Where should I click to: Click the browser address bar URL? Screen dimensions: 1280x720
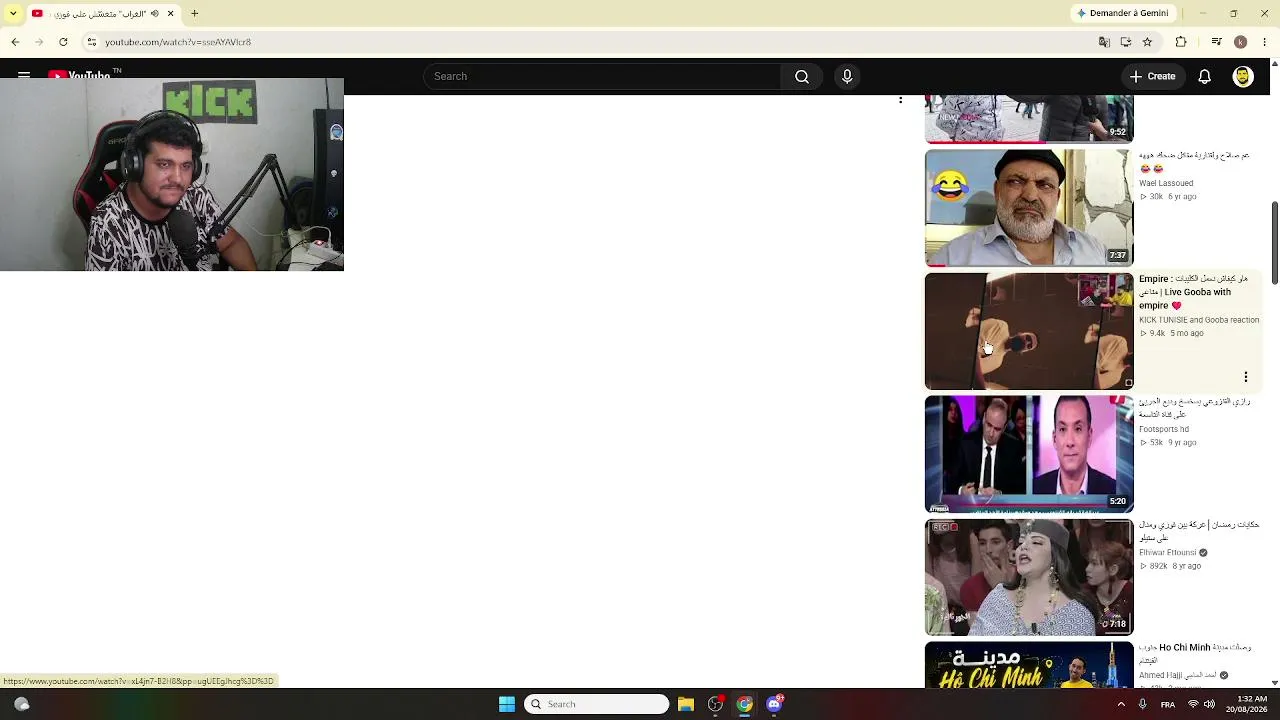click(178, 42)
